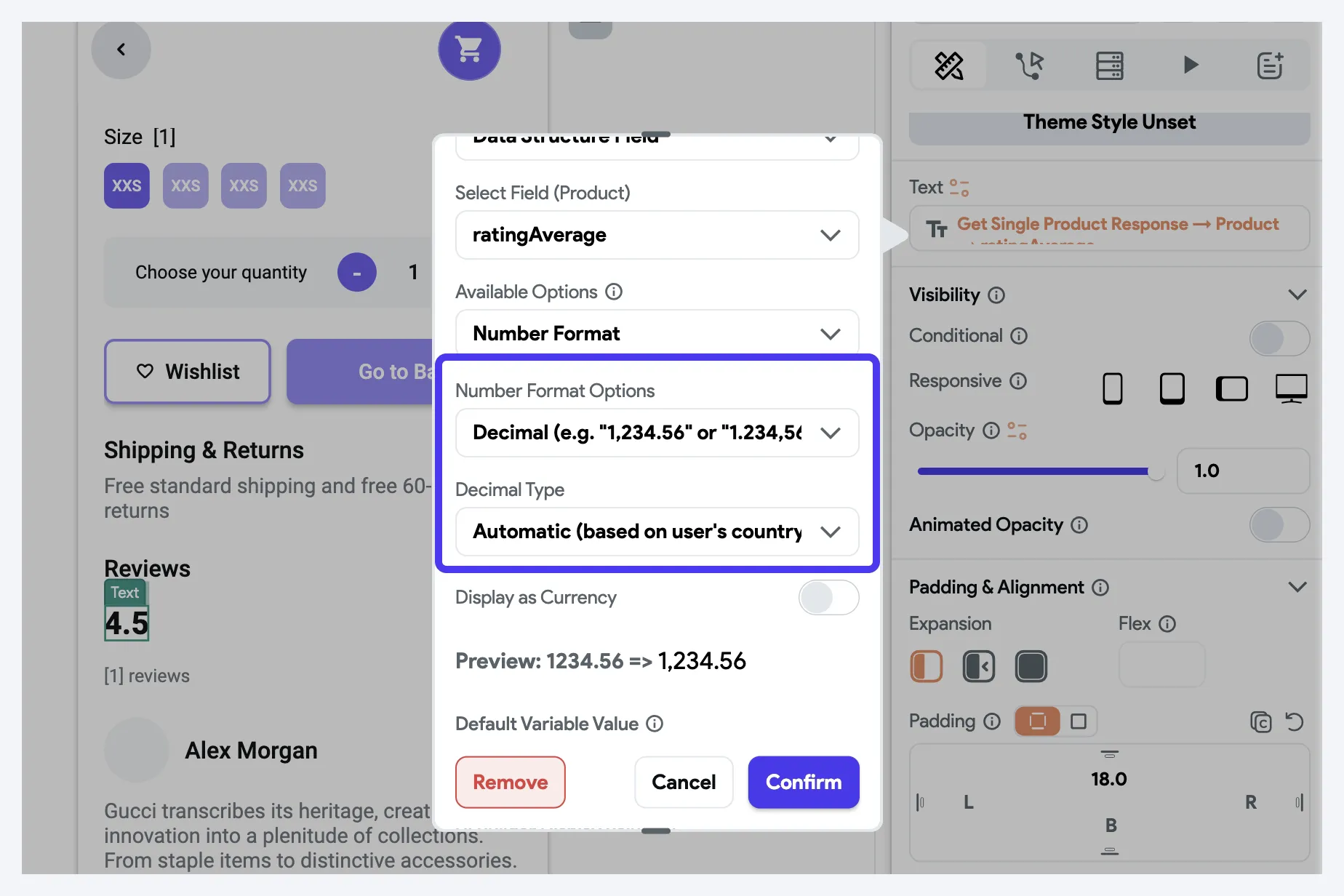The image size is (1344, 896).
Task: Click the Confirm button
Action: tap(804, 783)
